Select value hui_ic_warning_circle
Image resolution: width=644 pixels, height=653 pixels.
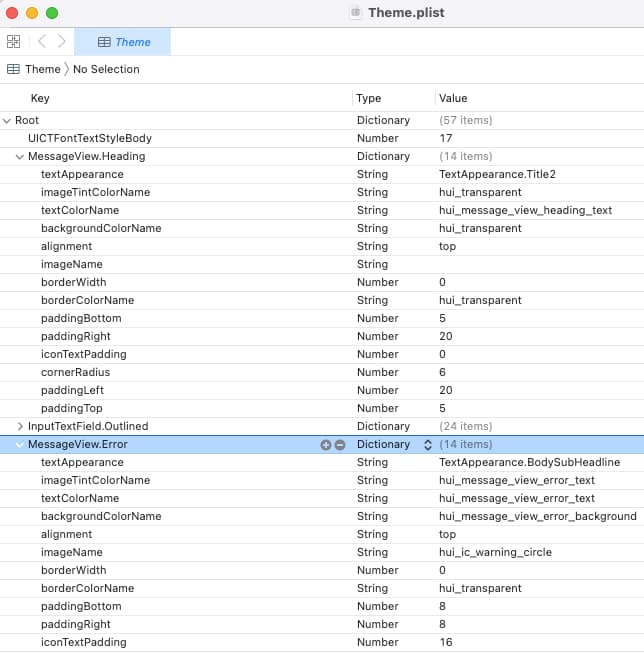point(495,552)
